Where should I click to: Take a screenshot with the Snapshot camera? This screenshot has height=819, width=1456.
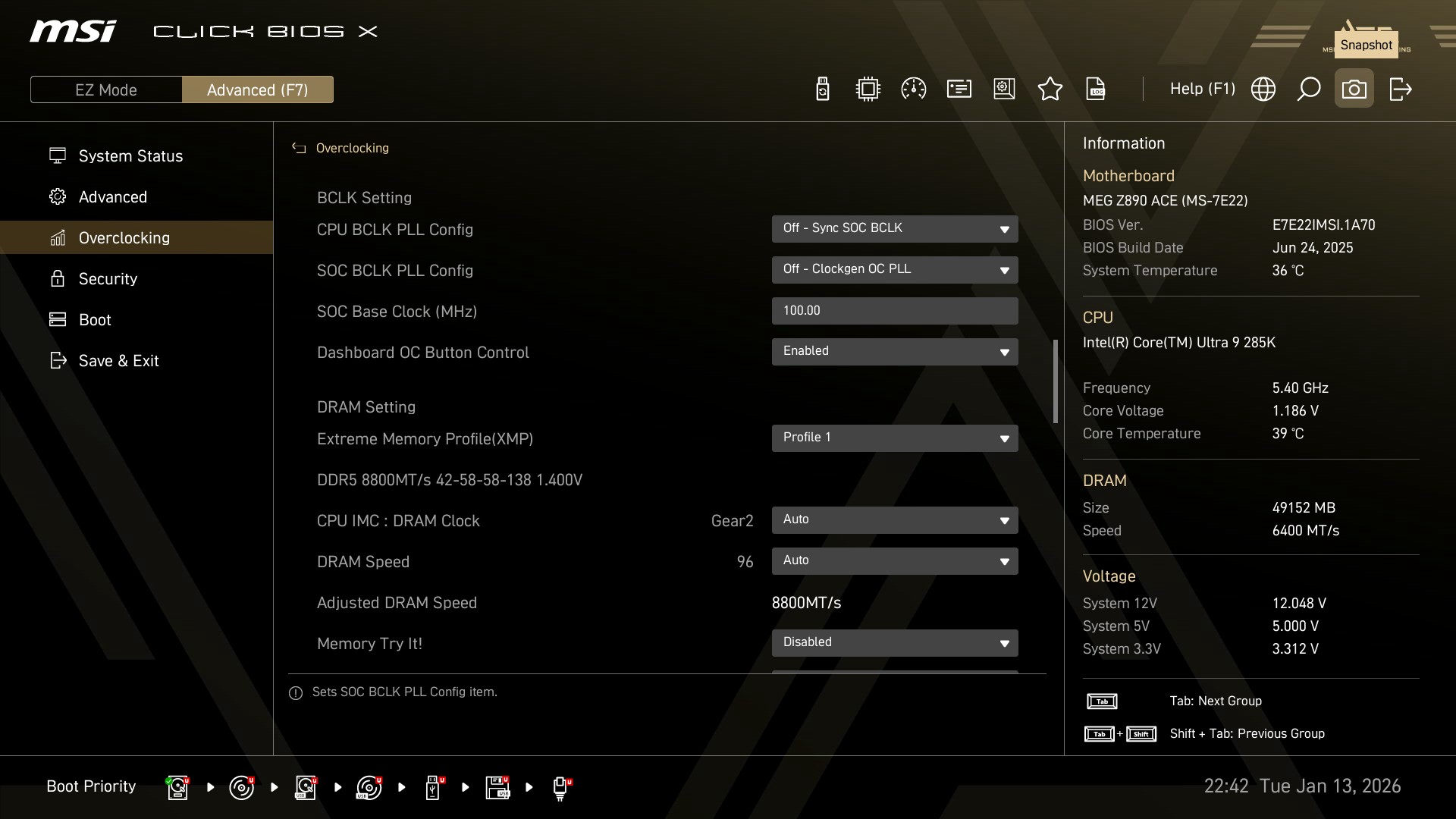tap(1354, 89)
